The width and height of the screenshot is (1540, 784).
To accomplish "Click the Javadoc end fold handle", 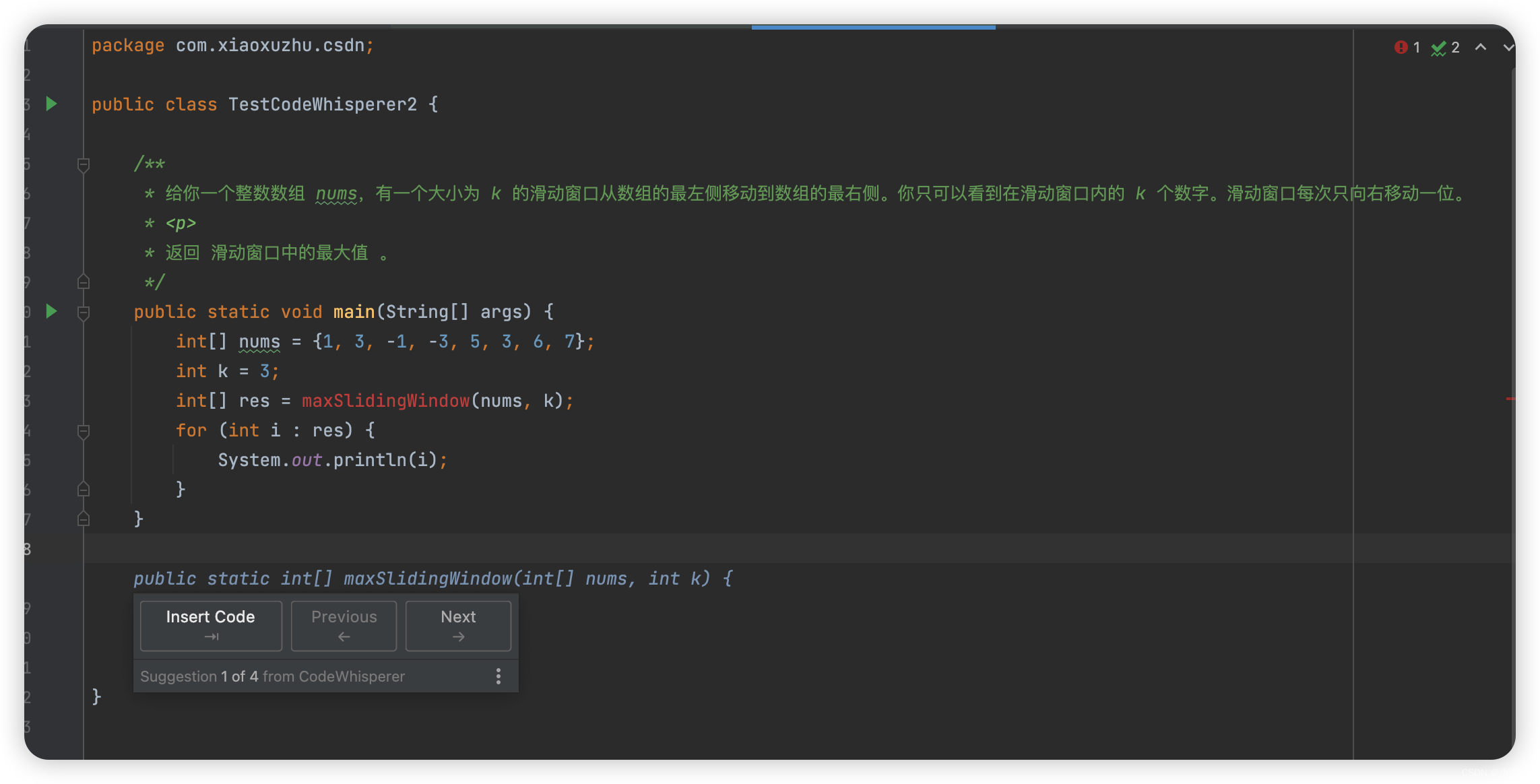I will pyautogui.click(x=84, y=282).
